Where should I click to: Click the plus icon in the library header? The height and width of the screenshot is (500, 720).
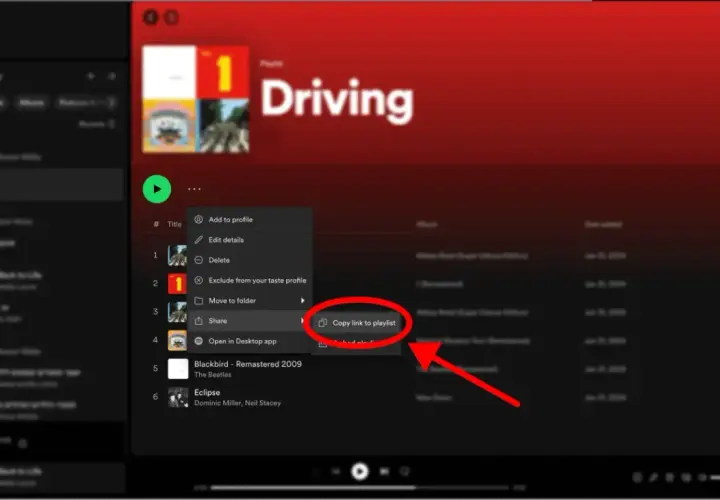pyautogui.click(x=91, y=76)
